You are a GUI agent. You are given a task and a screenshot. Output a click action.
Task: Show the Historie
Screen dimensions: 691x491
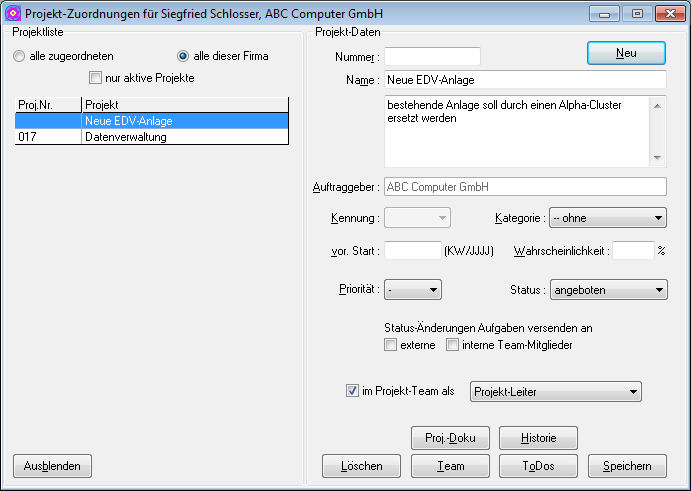(538, 438)
